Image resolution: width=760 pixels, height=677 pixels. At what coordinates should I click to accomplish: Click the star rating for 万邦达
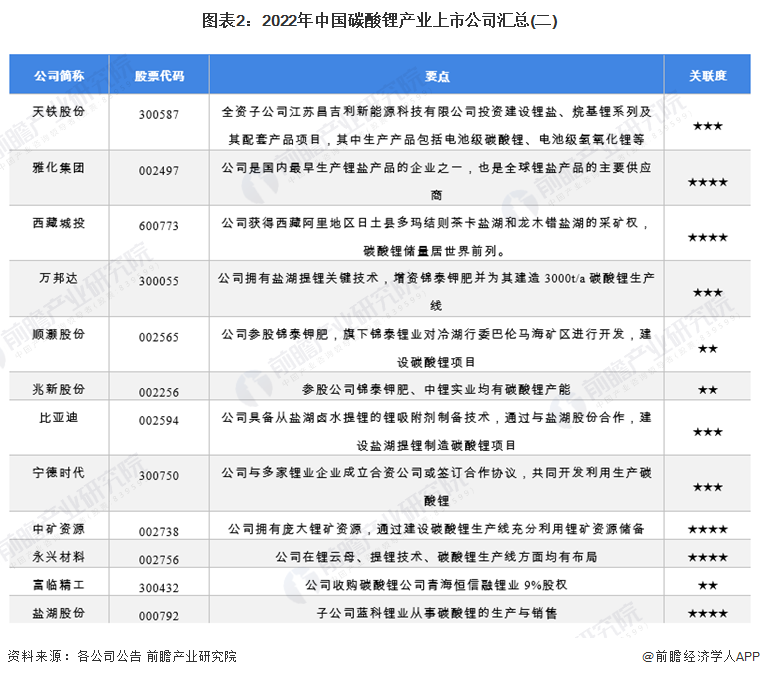pyautogui.click(x=708, y=293)
